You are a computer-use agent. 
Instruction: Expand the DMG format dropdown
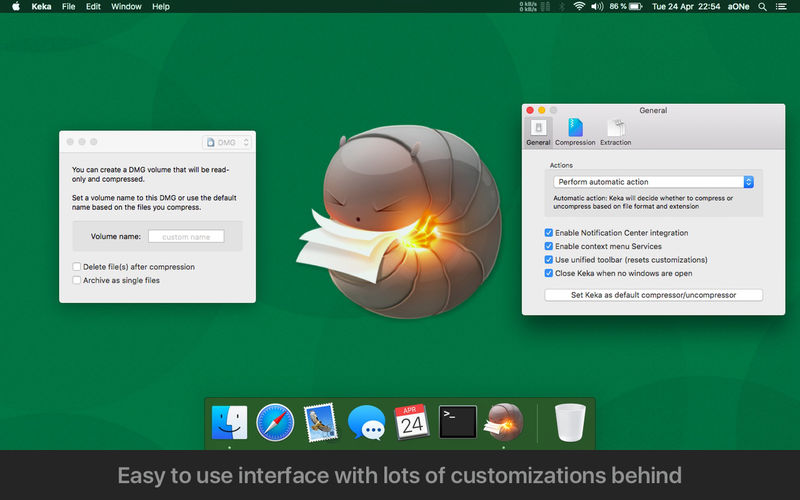tap(227, 143)
